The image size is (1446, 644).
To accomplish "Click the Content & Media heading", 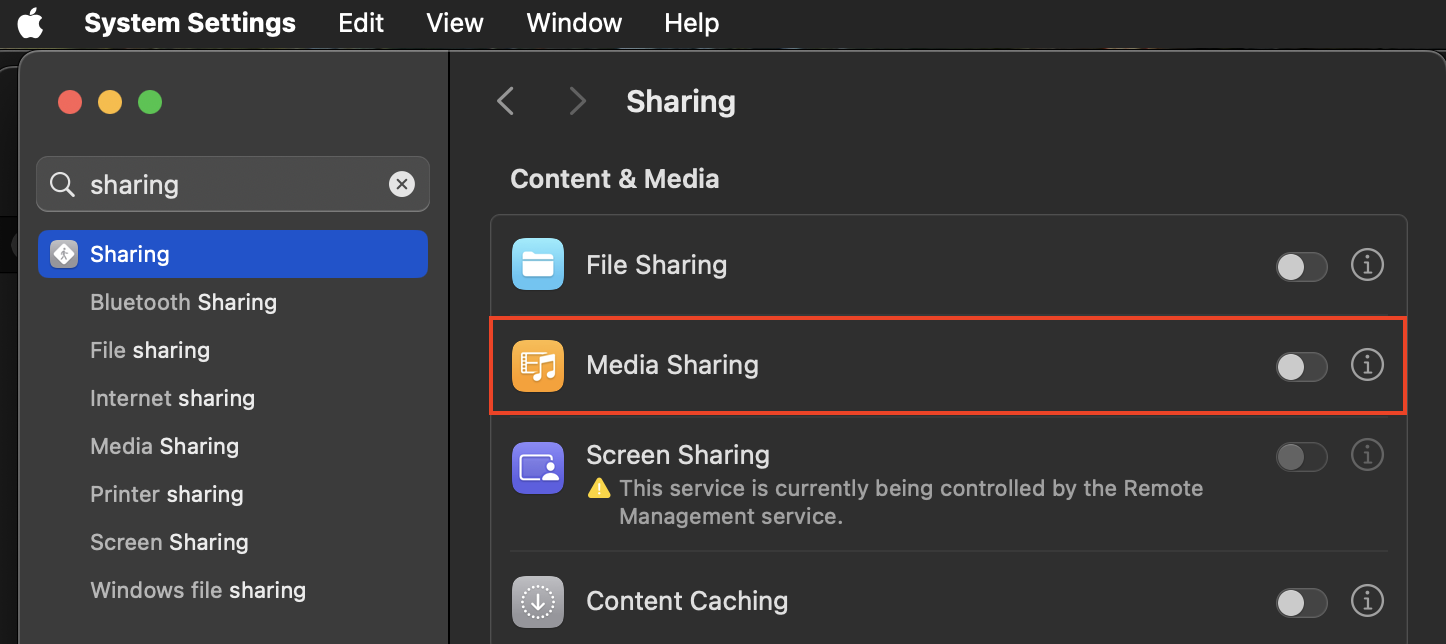I will coord(614,179).
